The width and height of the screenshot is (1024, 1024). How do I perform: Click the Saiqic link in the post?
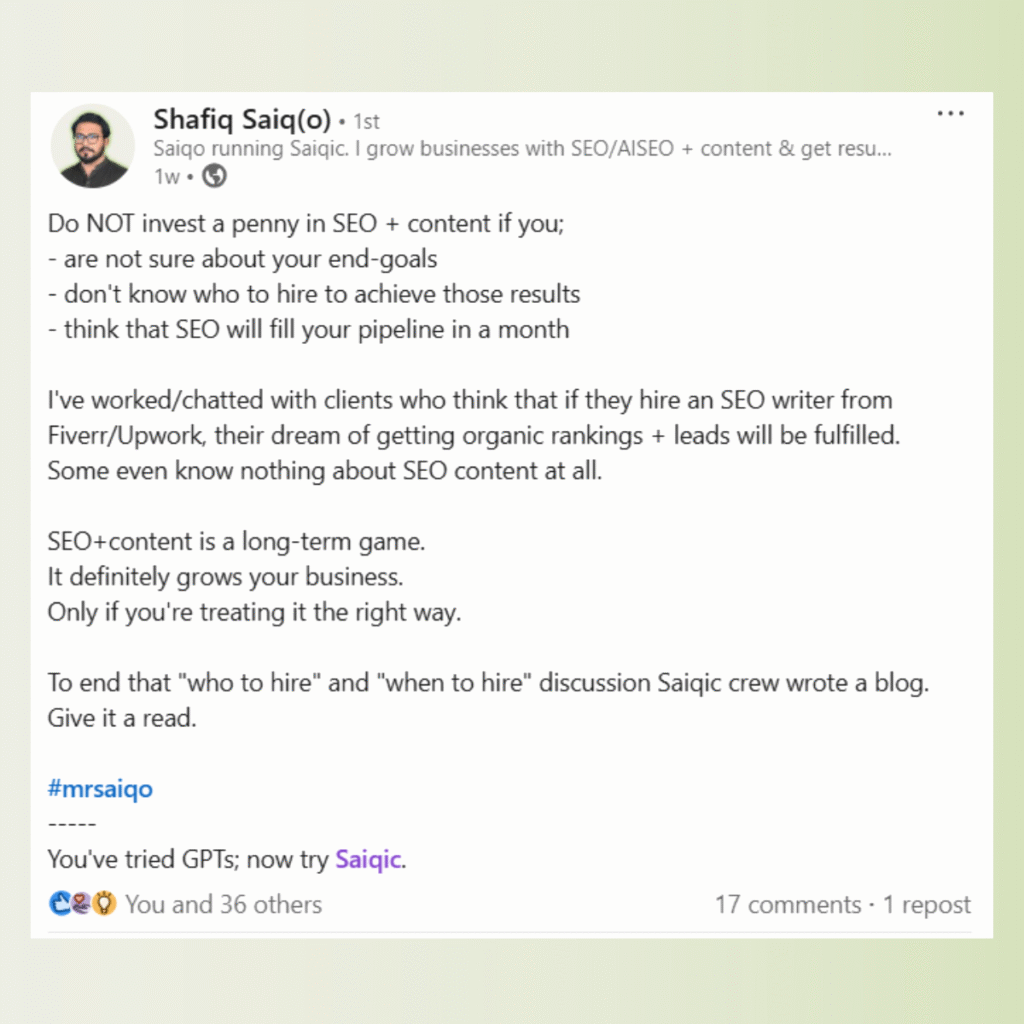tap(367, 859)
